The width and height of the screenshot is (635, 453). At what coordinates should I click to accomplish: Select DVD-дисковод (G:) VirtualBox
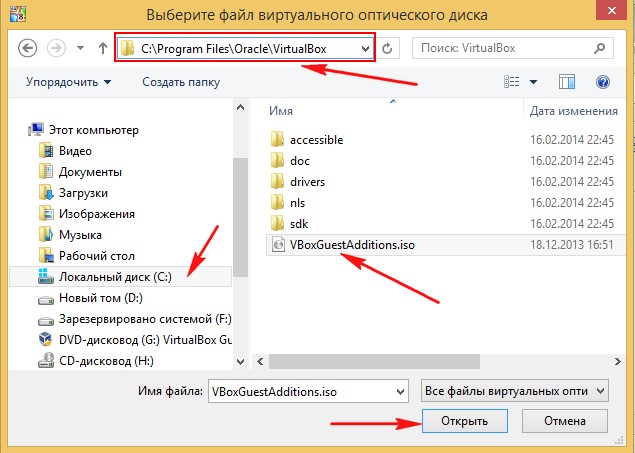(135, 340)
